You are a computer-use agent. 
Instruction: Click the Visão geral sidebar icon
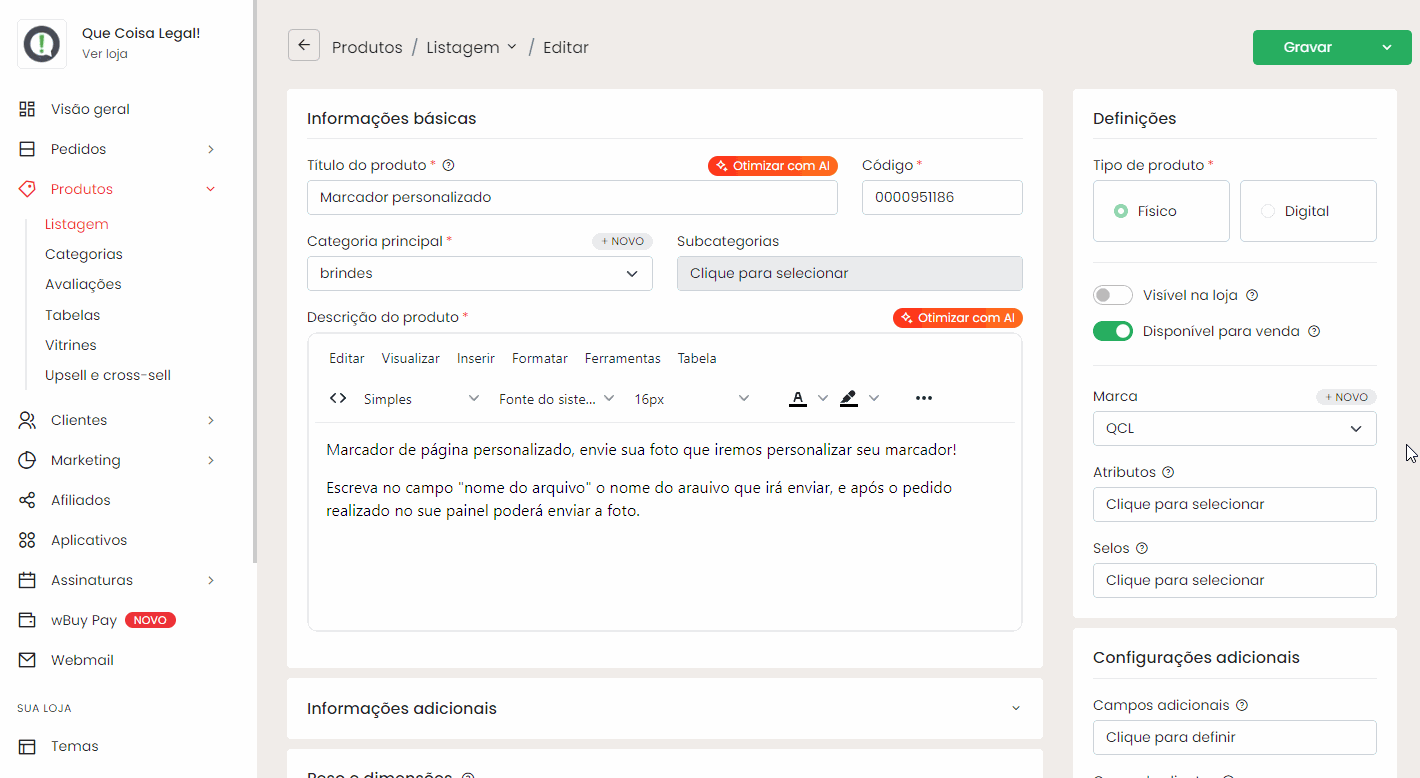click(x=27, y=109)
